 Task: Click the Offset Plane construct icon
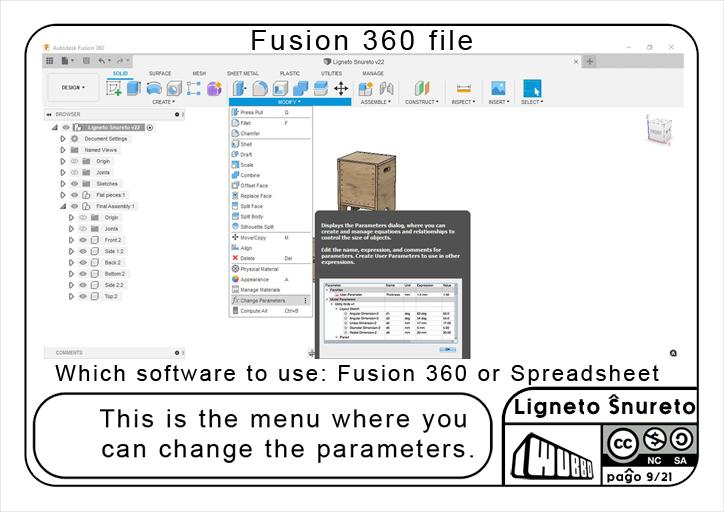pyautogui.click(x=422, y=88)
